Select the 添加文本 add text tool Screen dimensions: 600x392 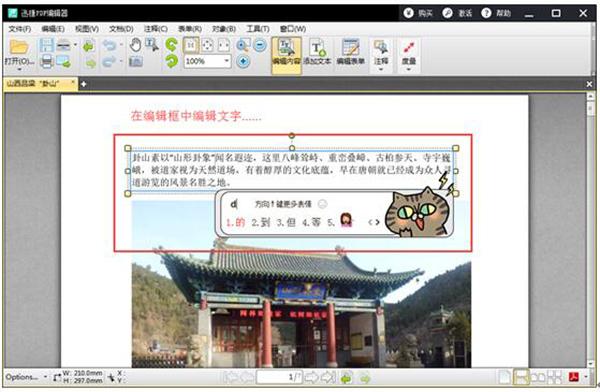[x=318, y=52]
